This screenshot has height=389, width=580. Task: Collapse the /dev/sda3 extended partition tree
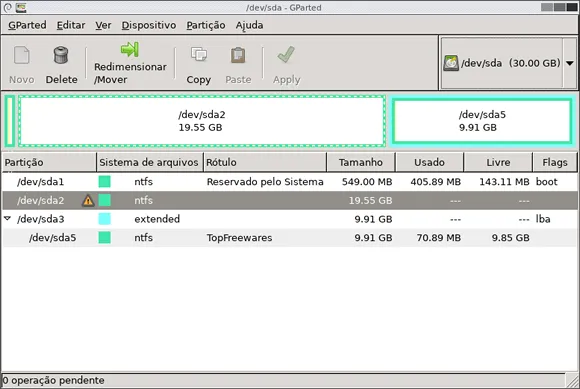[7, 219]
